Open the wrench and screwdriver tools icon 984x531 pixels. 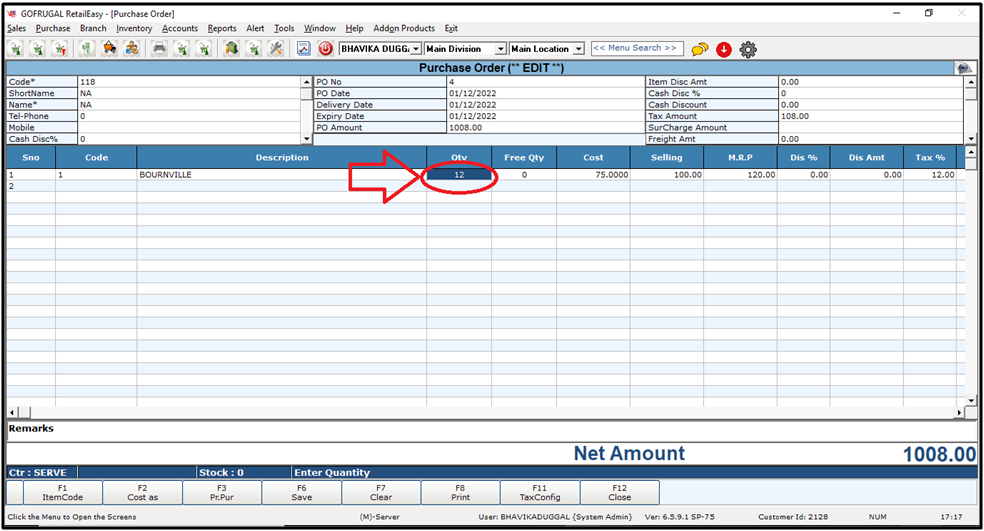[275, 48]
